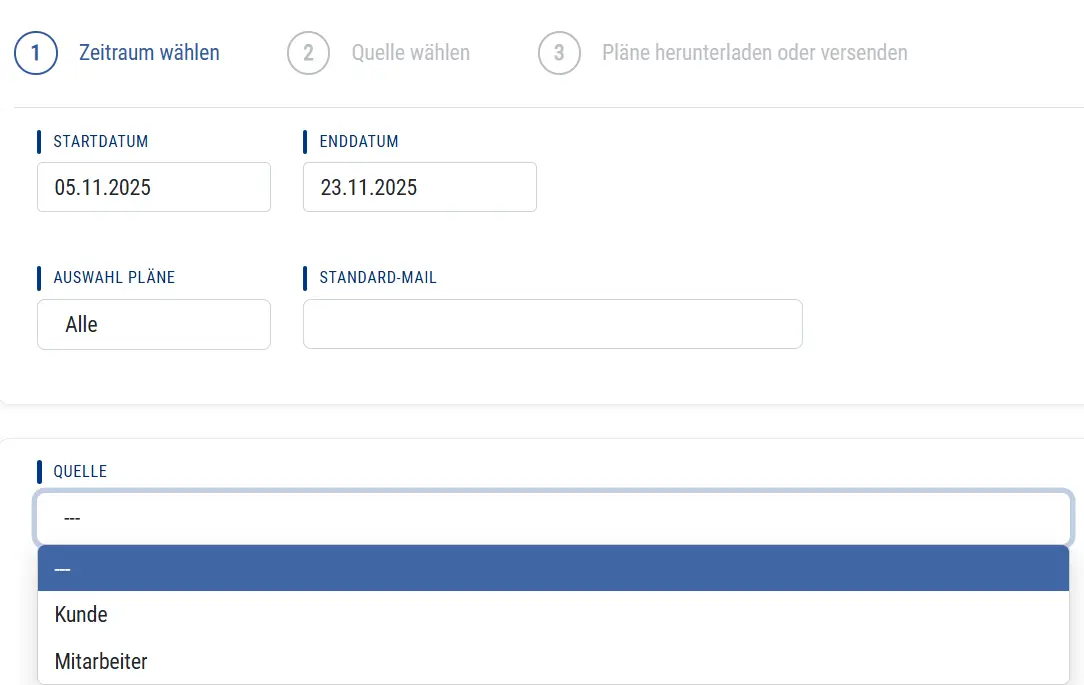This screenshot has width=1084, height=685.
Task: Collapse the open Quelle dropdown box
Action: pos(552,518)
